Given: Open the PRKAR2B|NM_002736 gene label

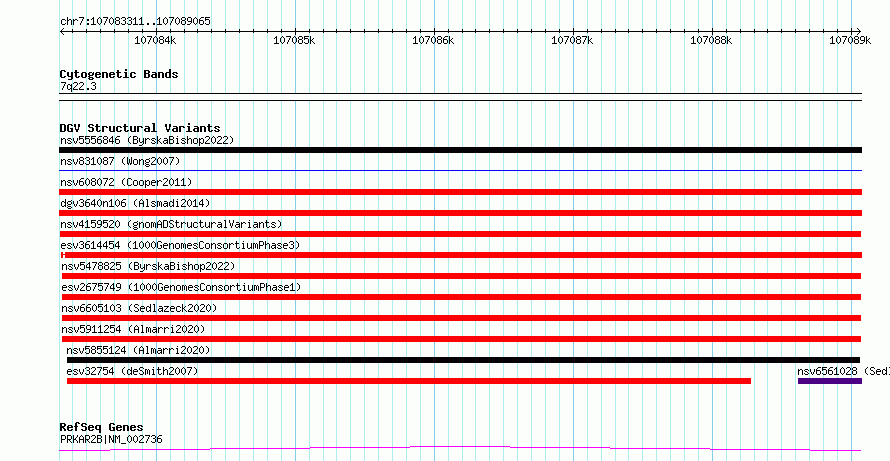Looking at the screenshot, I should 111,439.
